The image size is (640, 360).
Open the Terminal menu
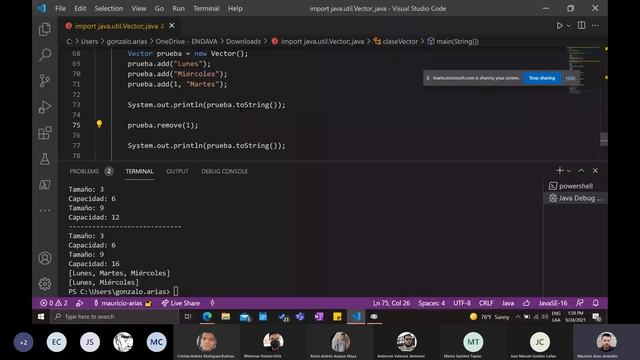point(206,8)
